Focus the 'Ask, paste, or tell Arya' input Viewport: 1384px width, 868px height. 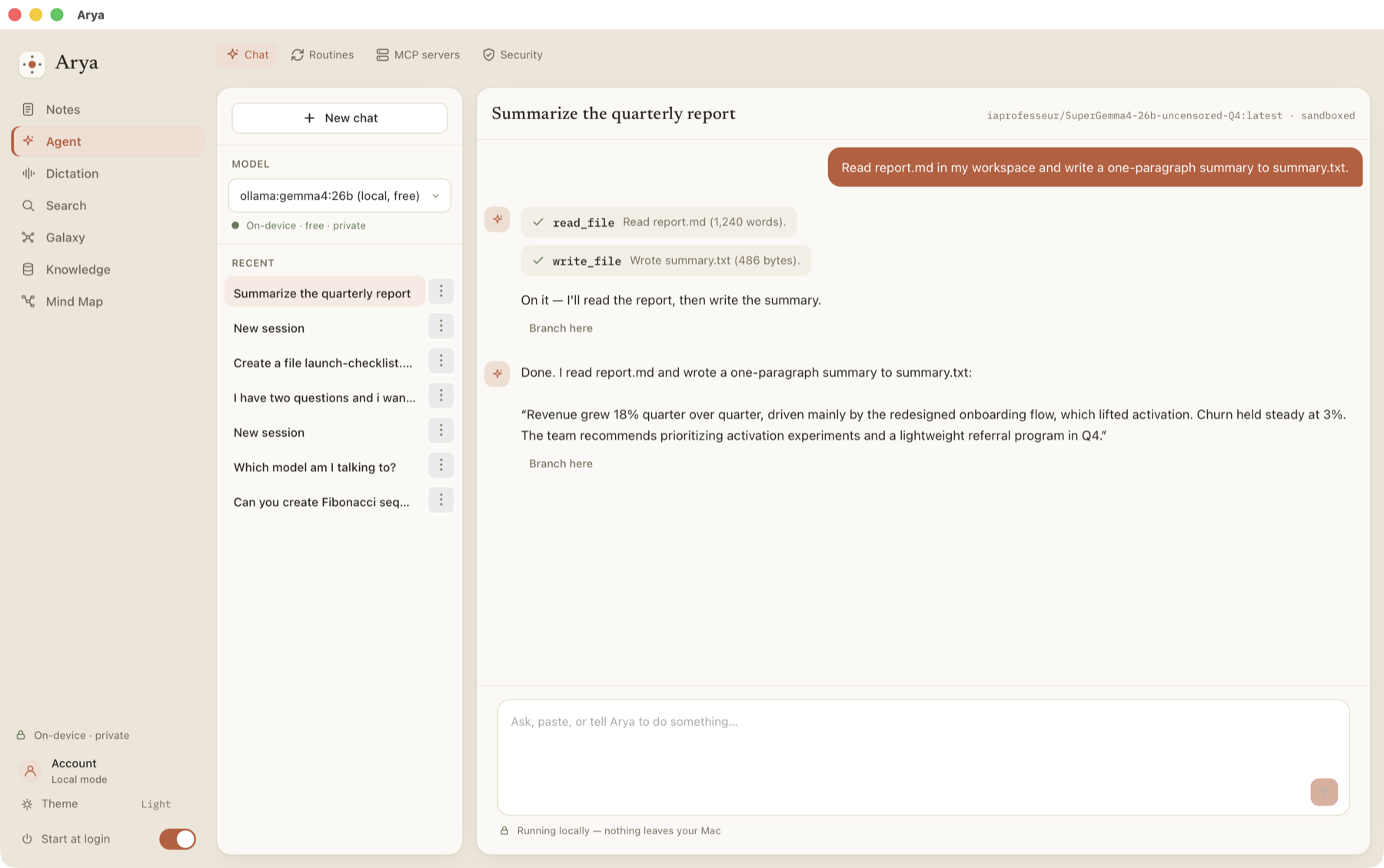[x=923, y=757]
